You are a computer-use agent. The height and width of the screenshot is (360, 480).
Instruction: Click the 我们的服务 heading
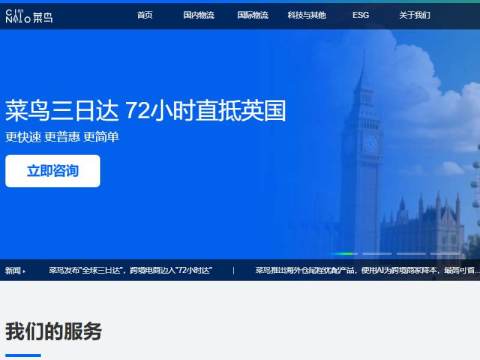(x=53, y=331)
